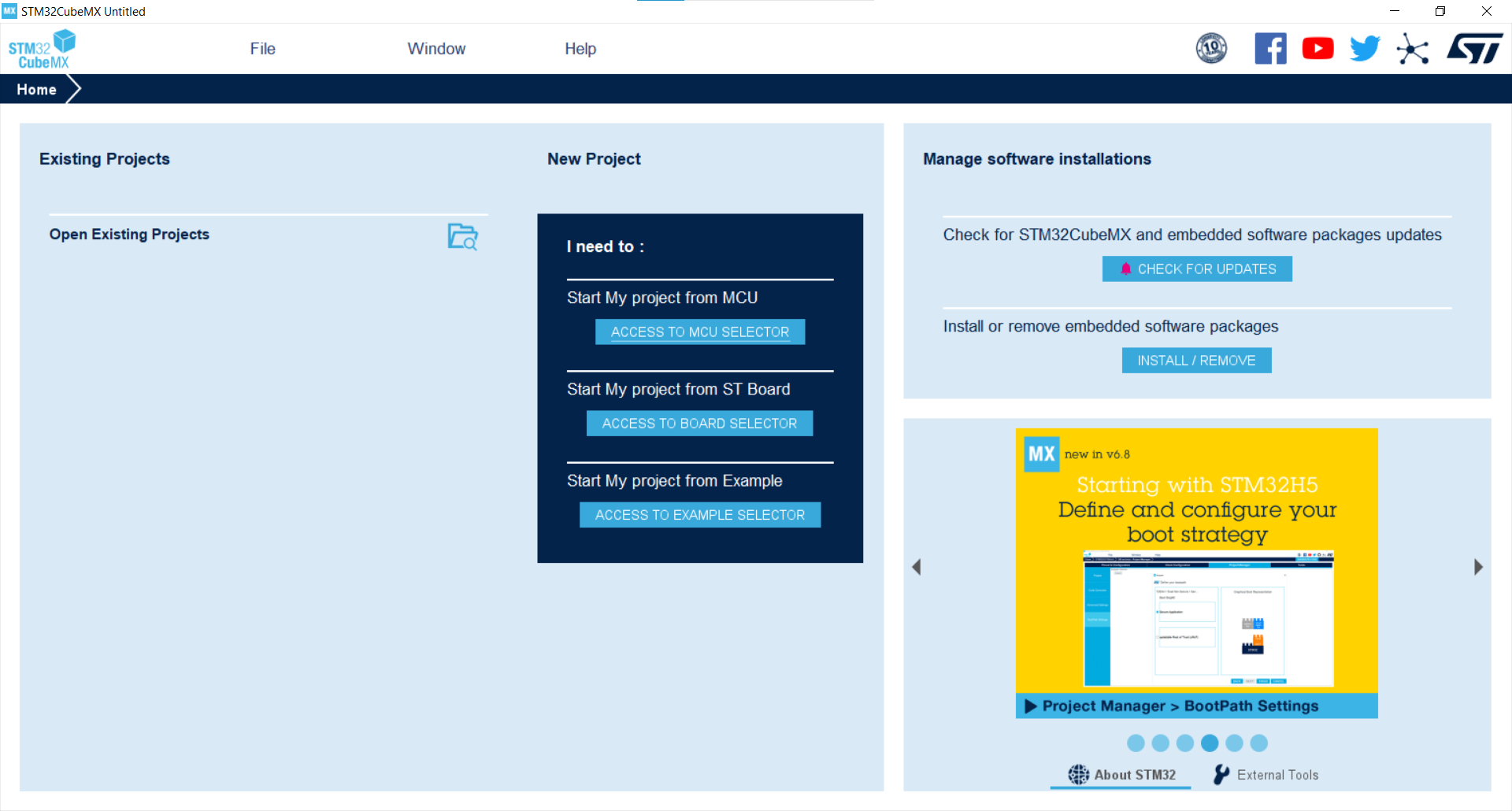
Task: Open the ST community network icon
Action: (1412, 50)
